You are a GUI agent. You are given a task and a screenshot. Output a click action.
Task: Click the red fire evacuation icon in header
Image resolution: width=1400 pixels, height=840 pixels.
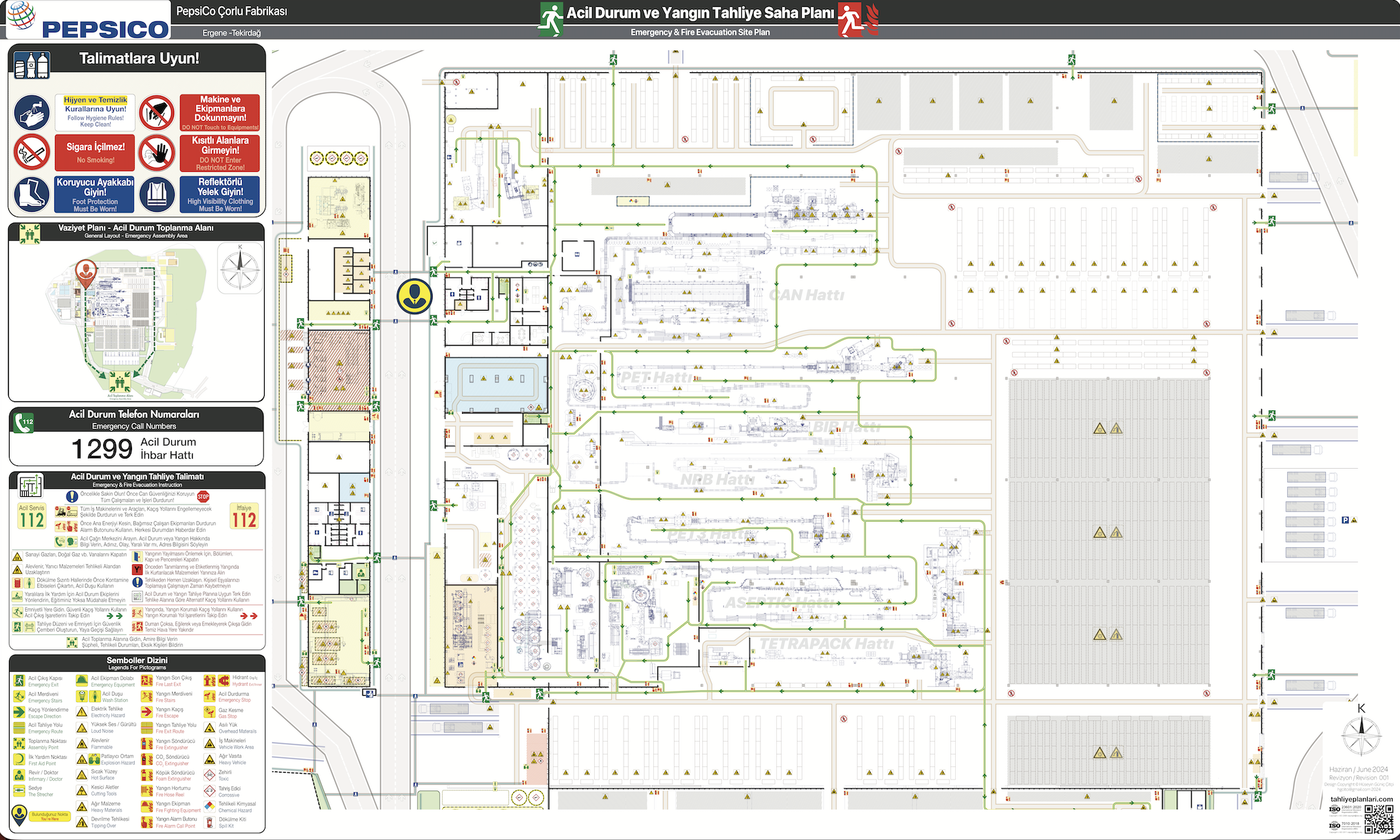click(x=853, y=19)
